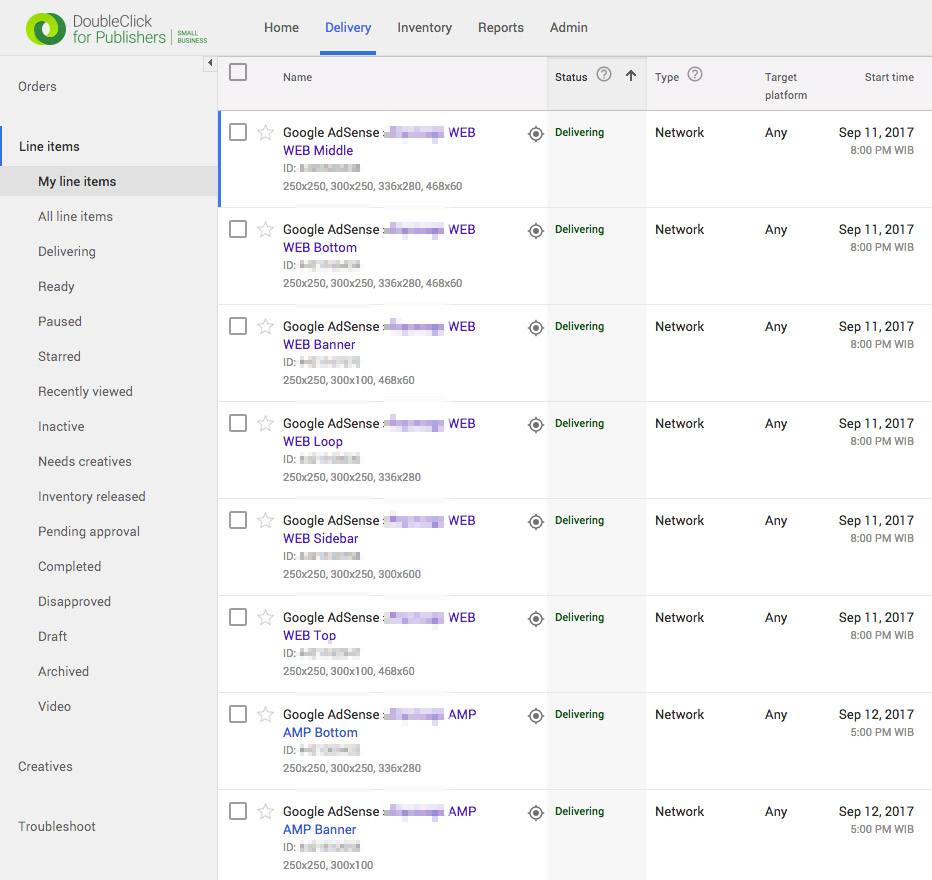Open the Inventory tab
Viewport: 932px width, 880px height.
click(424, 27)
